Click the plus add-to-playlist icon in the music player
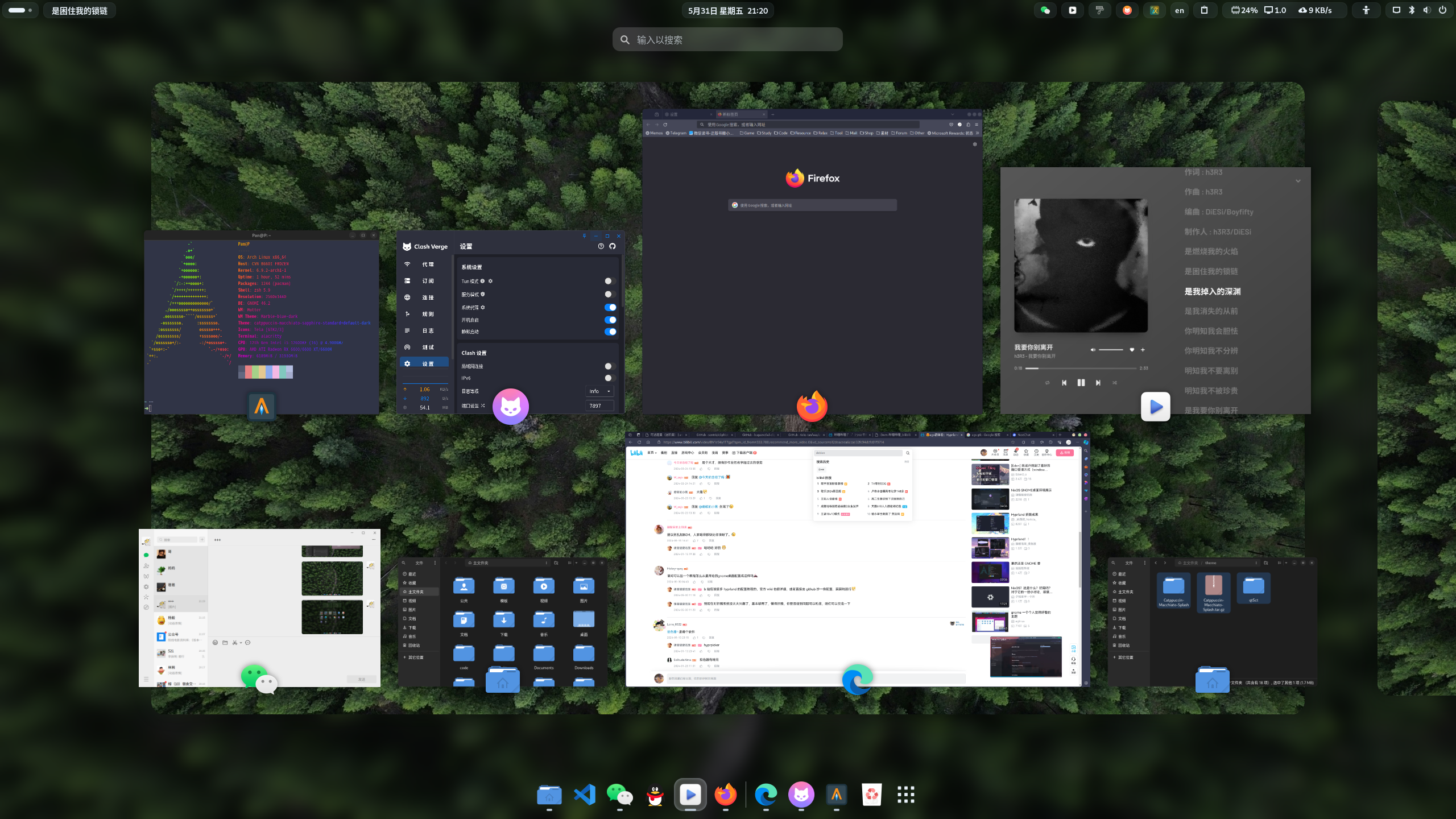 coord(1143,350)
